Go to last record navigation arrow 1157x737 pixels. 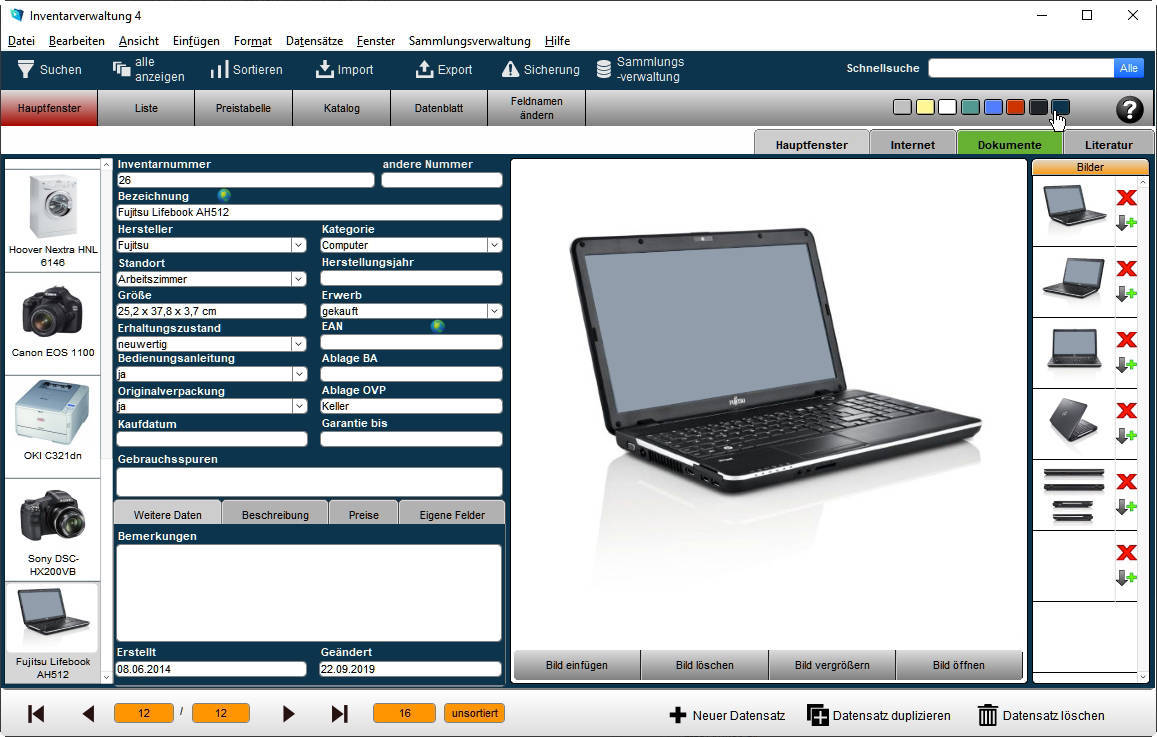coord(339,714)
